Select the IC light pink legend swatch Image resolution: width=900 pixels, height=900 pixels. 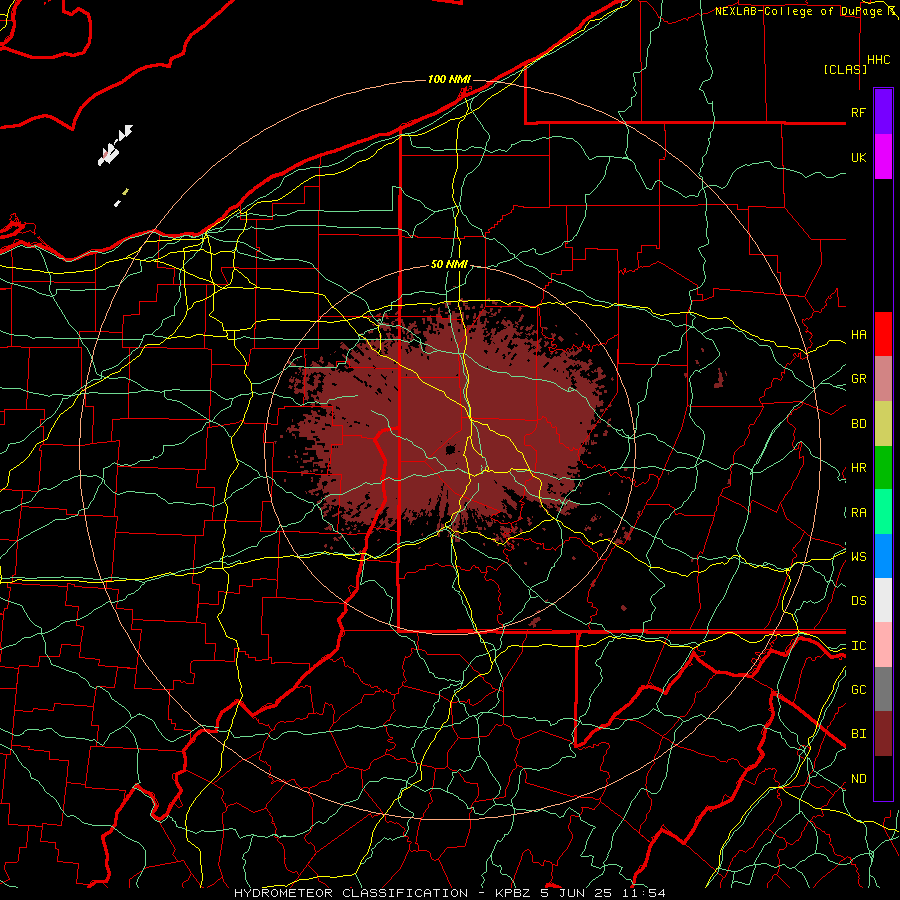[x=883, y=645]
